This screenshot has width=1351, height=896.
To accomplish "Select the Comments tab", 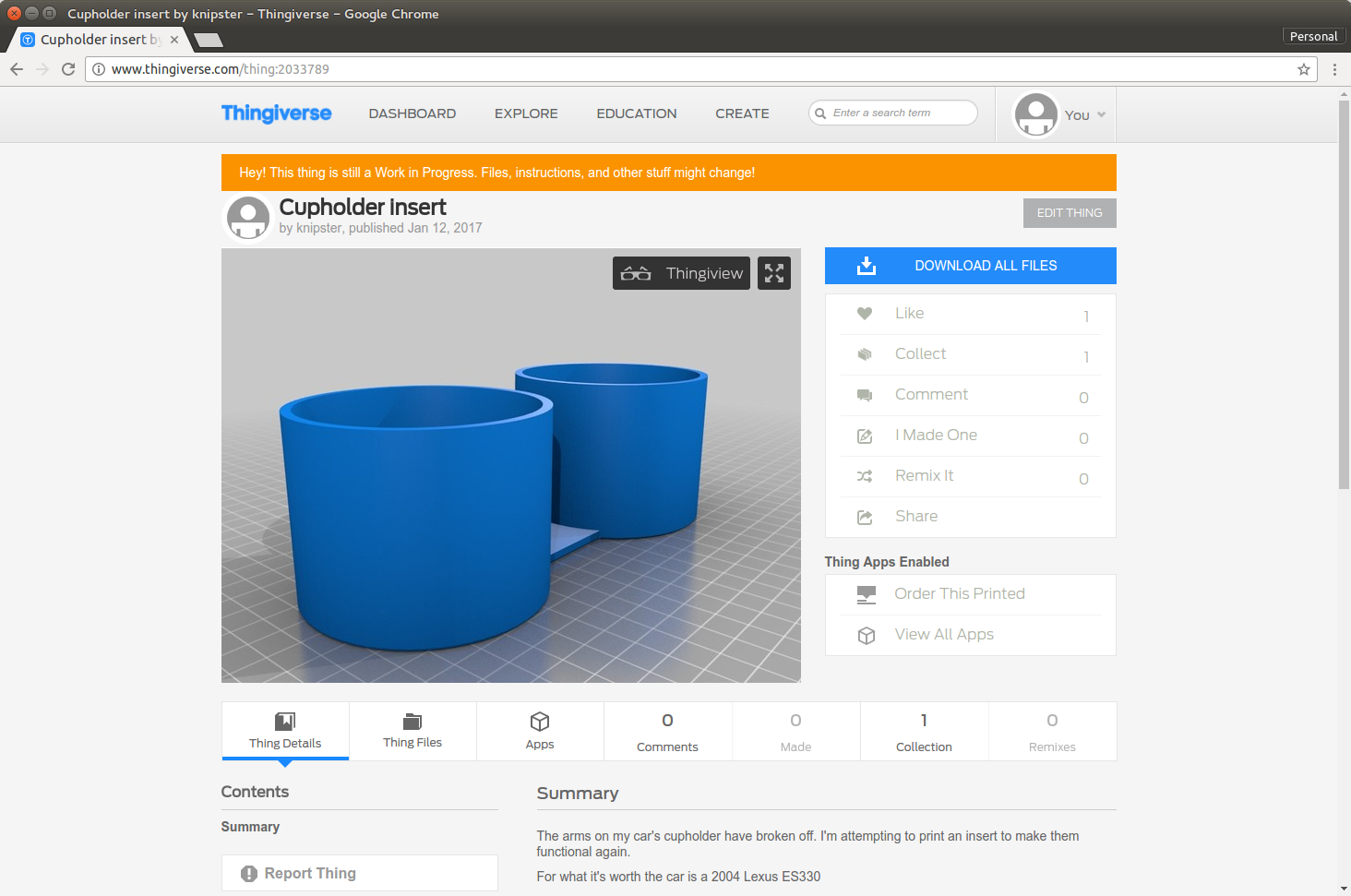I will 667,732.
